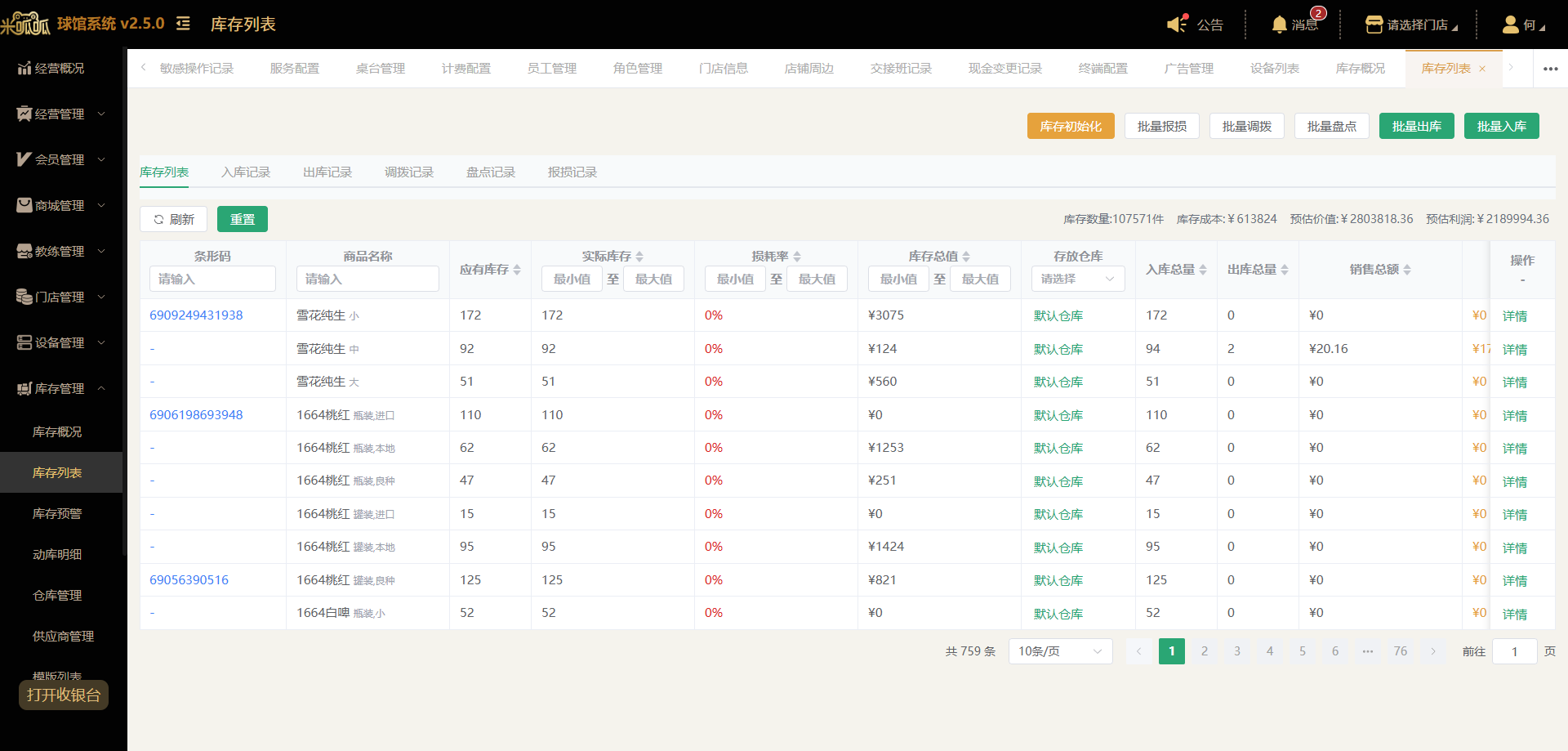
Task: Expand the 教练管理 menu chevron
Action: pos(101,251)
